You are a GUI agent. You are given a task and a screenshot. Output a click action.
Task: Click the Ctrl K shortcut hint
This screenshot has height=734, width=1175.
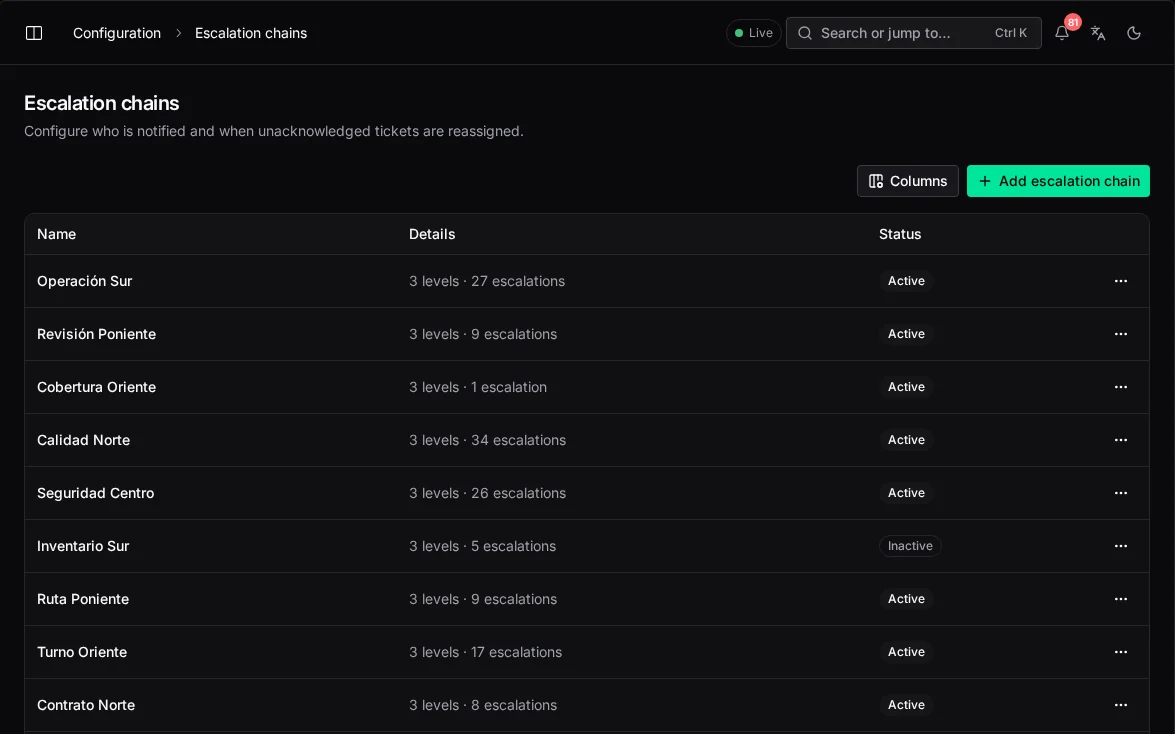(1011, 33)
